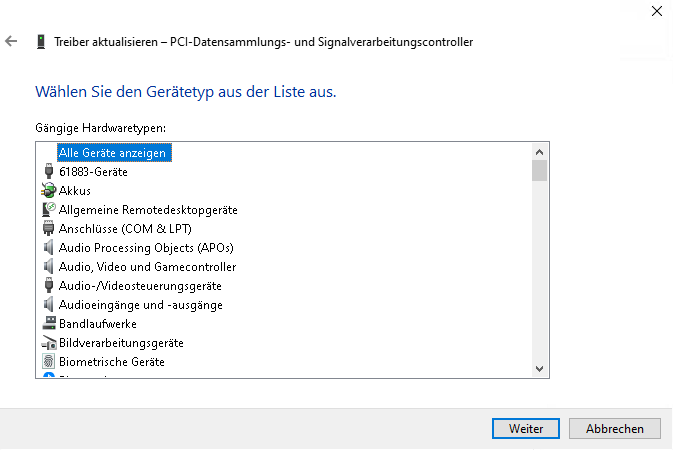The image size is (673, 450).
Task: Choose 'Bildverarbeitungsgeräte' entry
Action: (121, 343)
